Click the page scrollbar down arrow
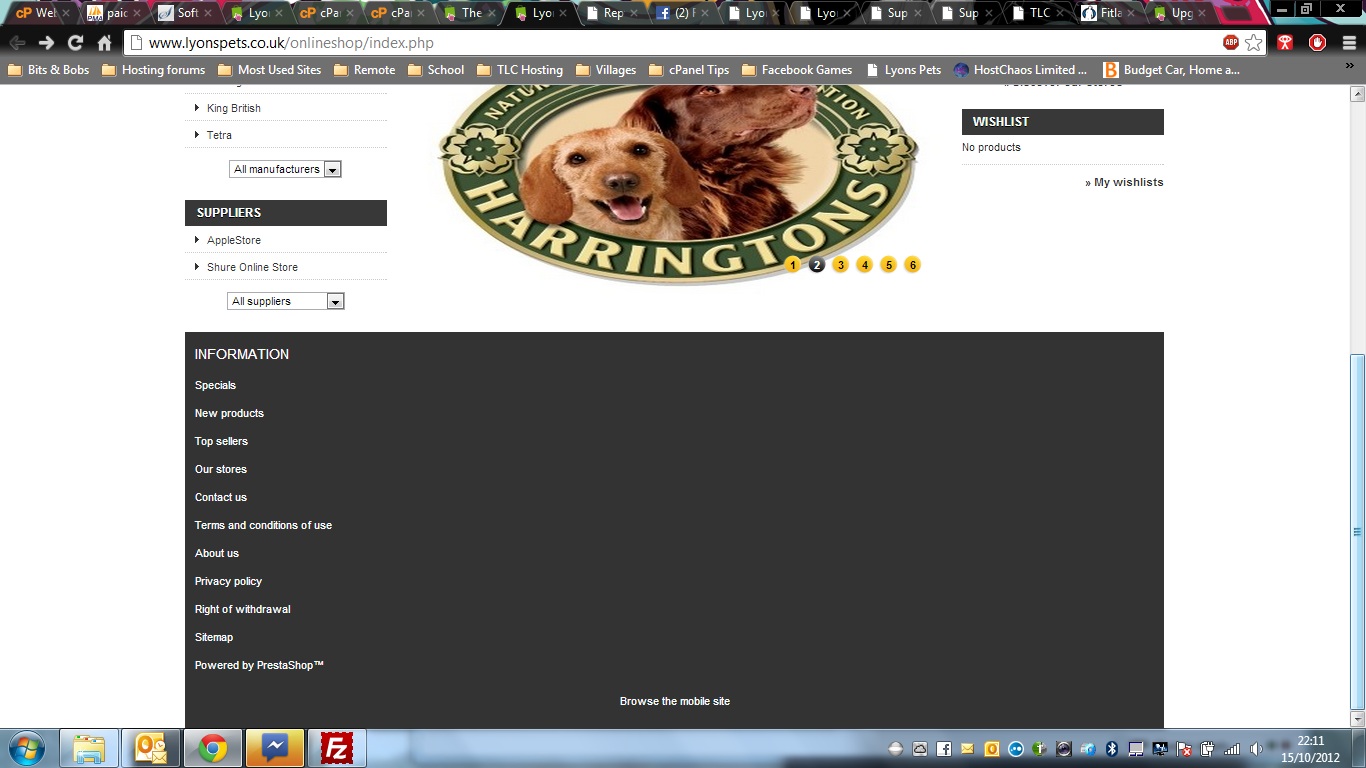Screen dimensions: 1366x768 (x=1357, y=719)
